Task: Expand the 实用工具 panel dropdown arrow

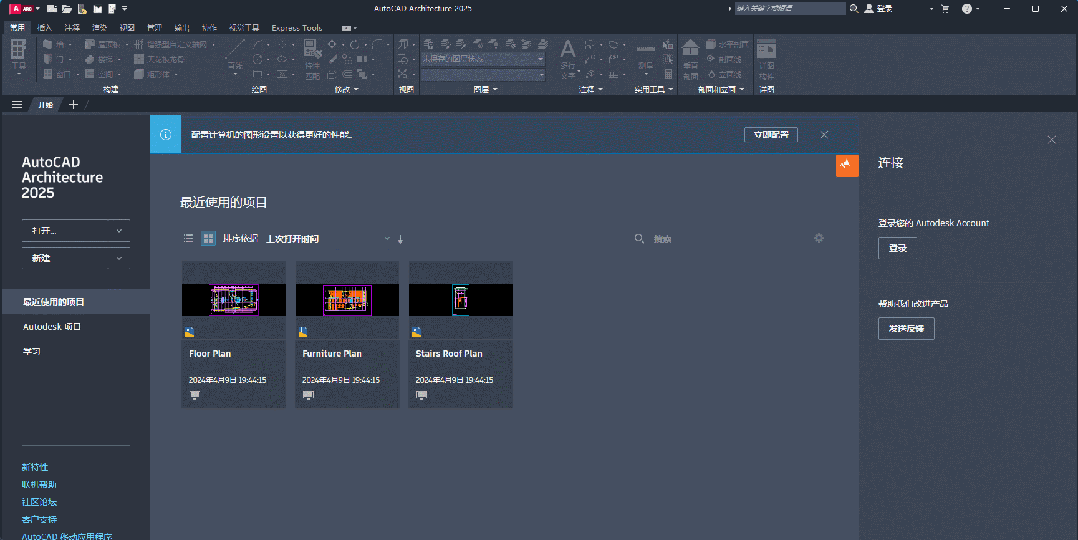Action: 670,89
